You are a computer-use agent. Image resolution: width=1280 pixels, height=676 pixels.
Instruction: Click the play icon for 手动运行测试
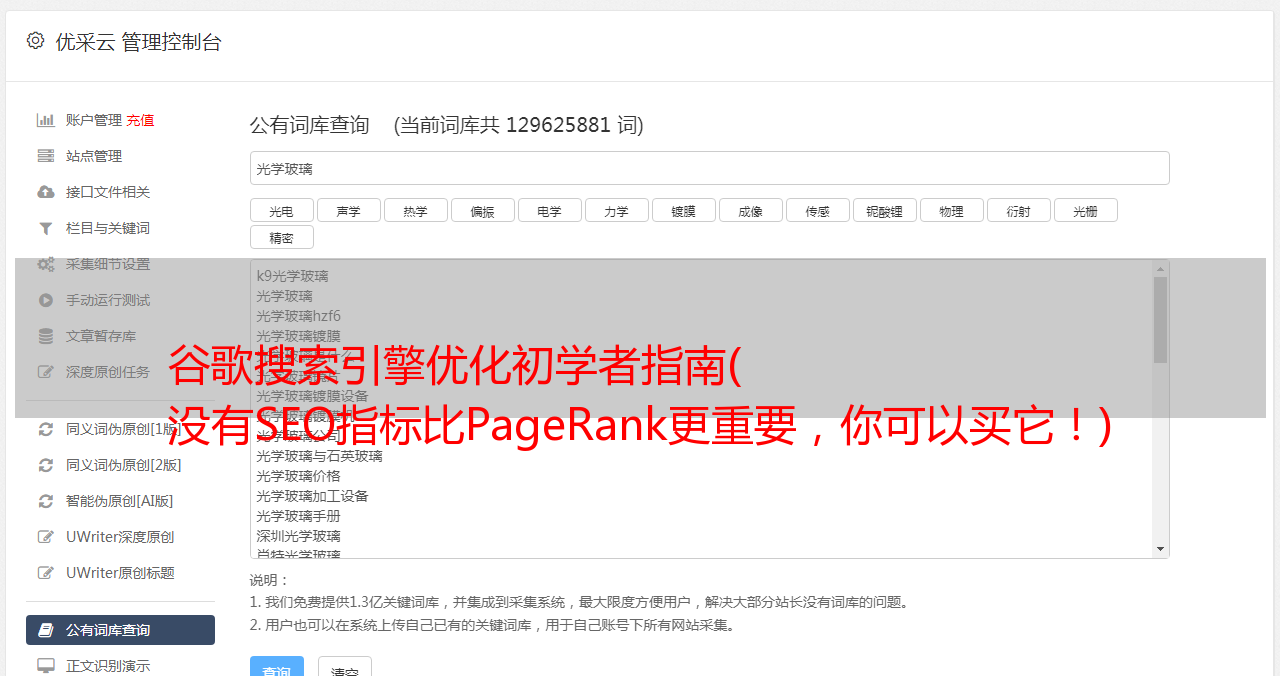pyautogui.click(x=45, y=300)
